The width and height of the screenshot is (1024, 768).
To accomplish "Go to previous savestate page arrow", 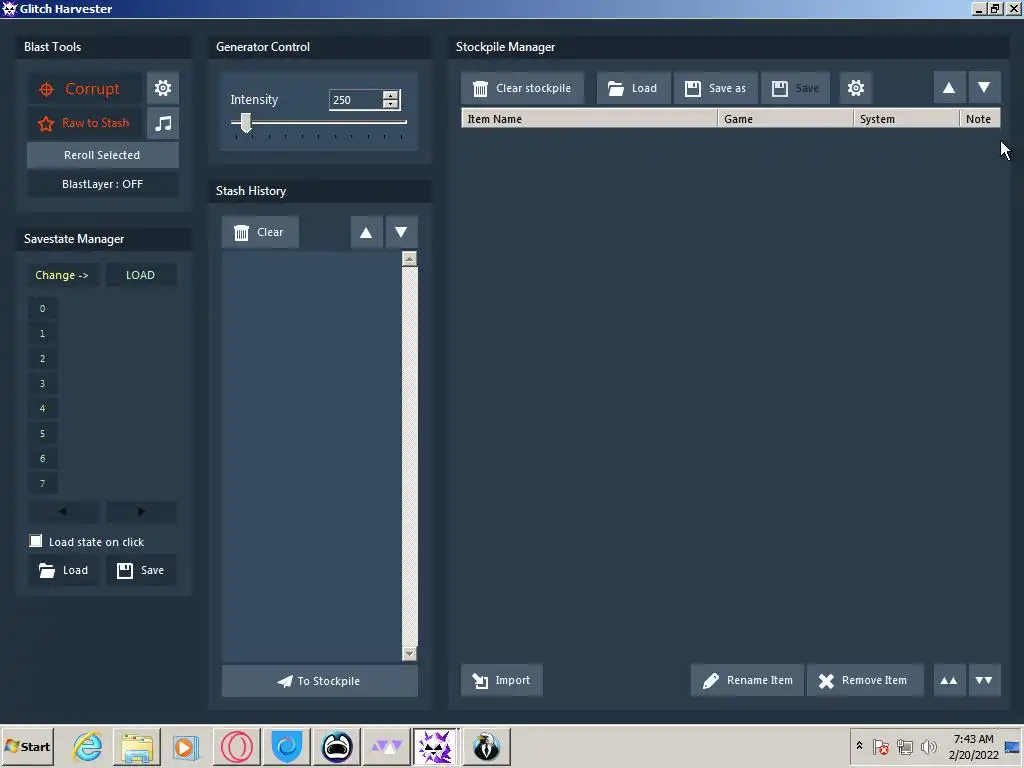I will tap(63, 512).
